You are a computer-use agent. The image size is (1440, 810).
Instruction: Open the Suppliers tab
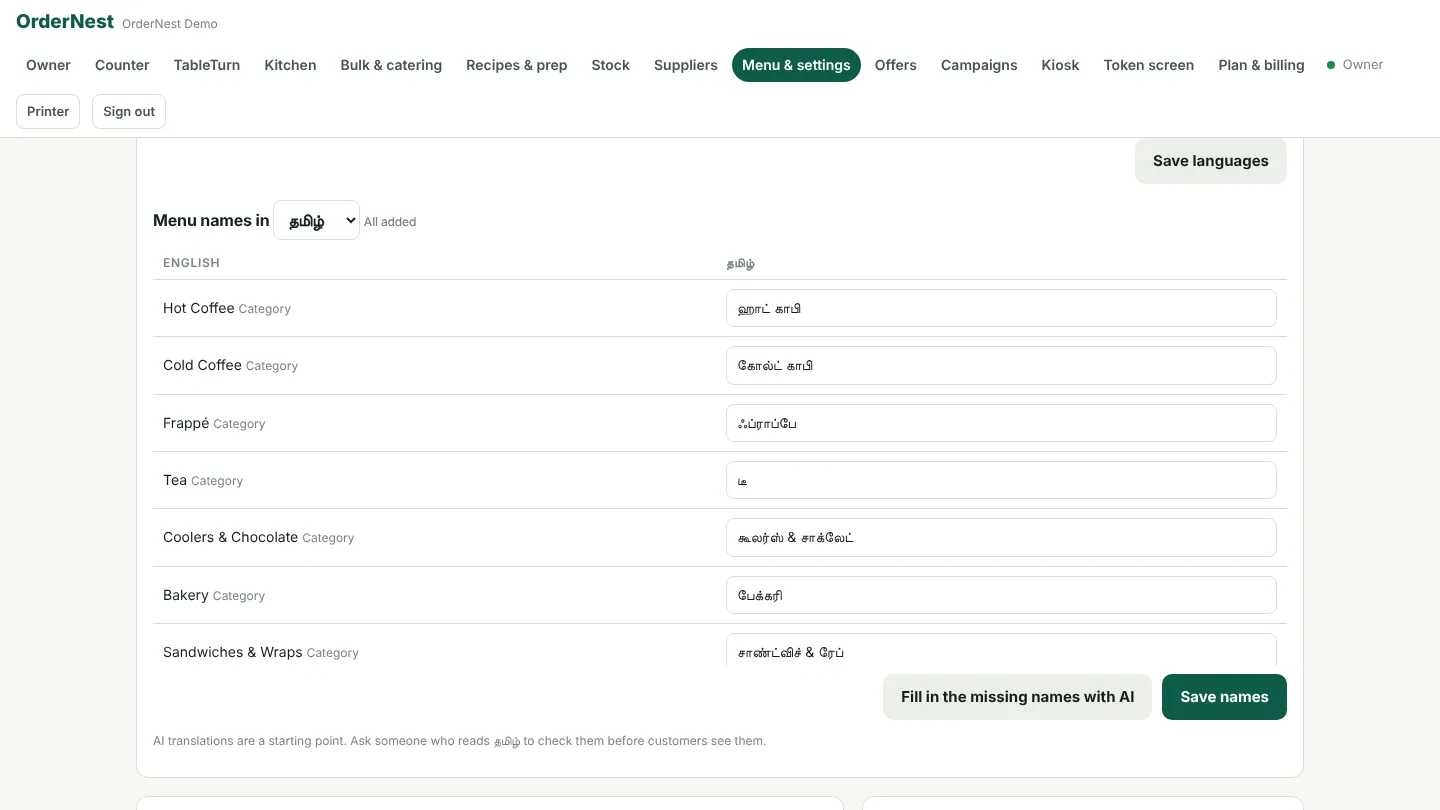point(686,65)
